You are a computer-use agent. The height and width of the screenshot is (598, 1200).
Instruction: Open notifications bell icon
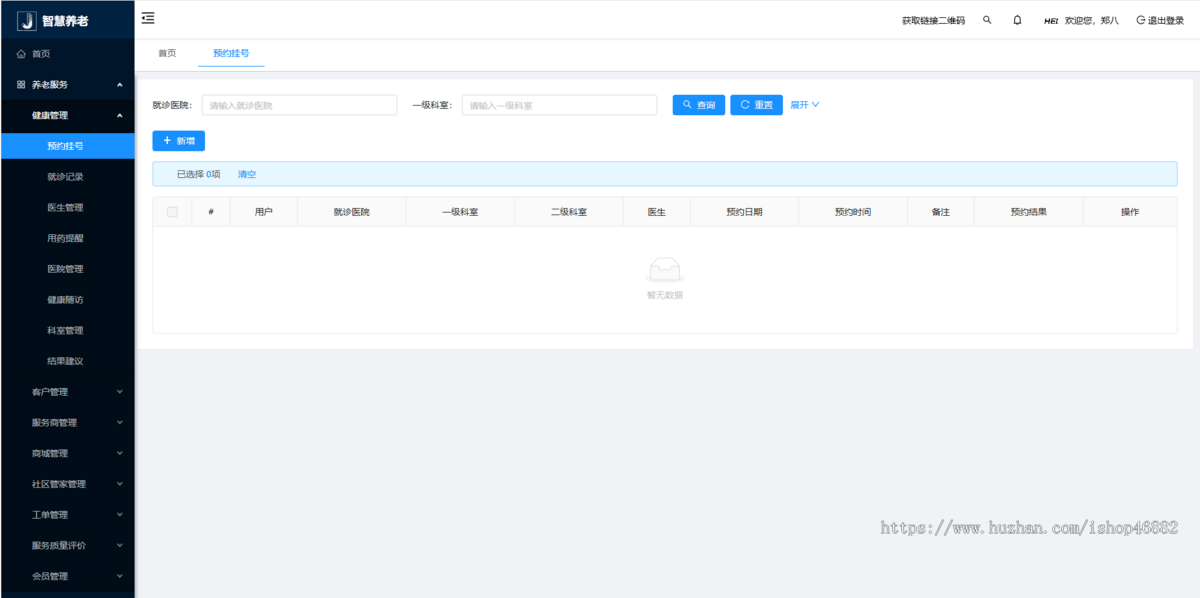(x=1017, y=20)
